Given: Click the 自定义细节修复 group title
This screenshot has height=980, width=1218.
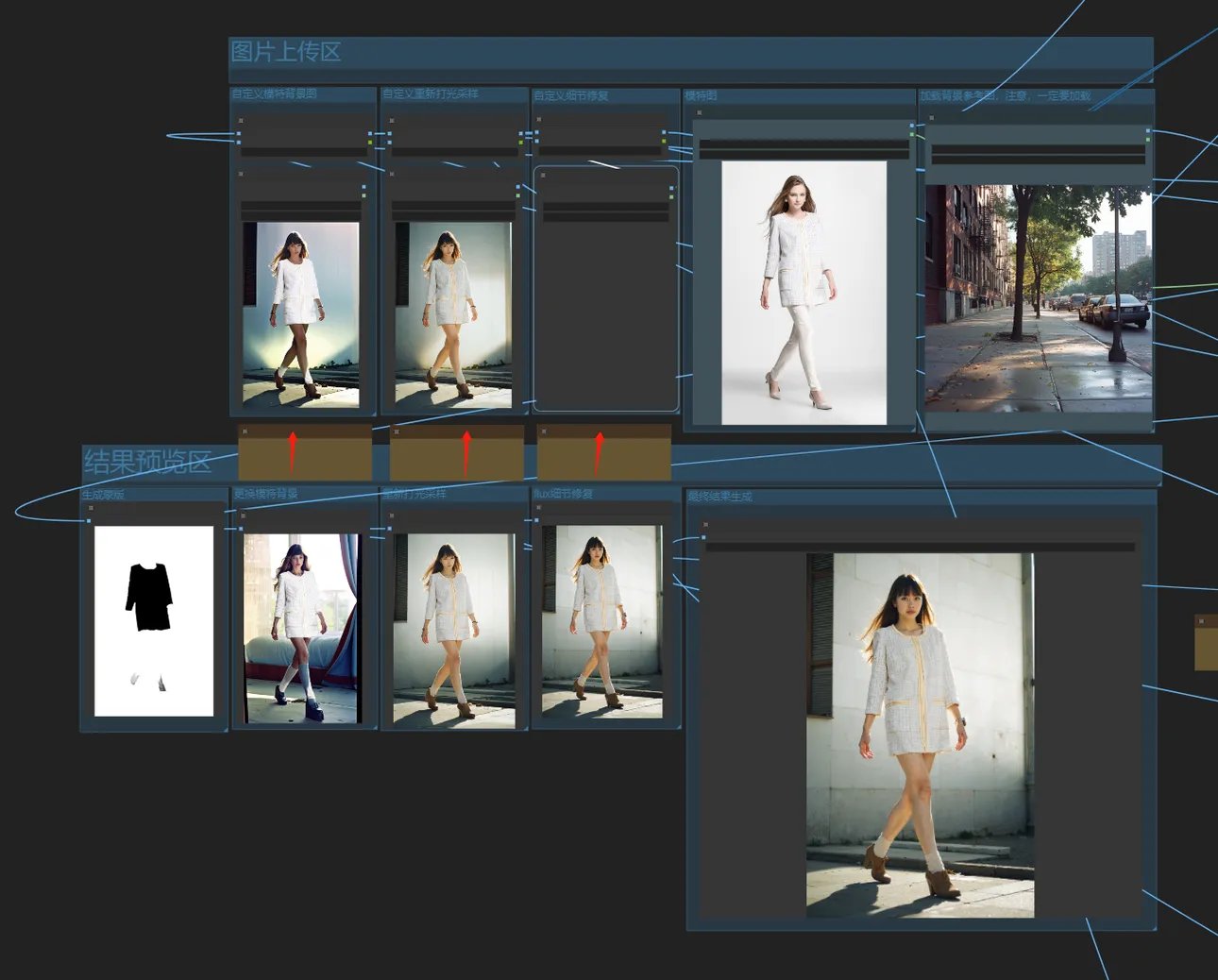Looking at the screenshot, I should 570,95.
